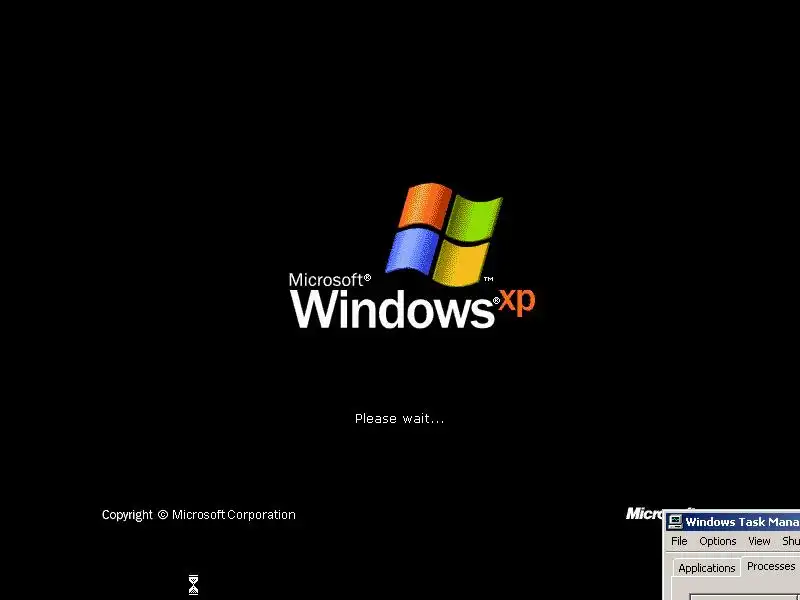
Task: Open the Shut Down menu in Task Manager
Action: [x=790, y=541]
